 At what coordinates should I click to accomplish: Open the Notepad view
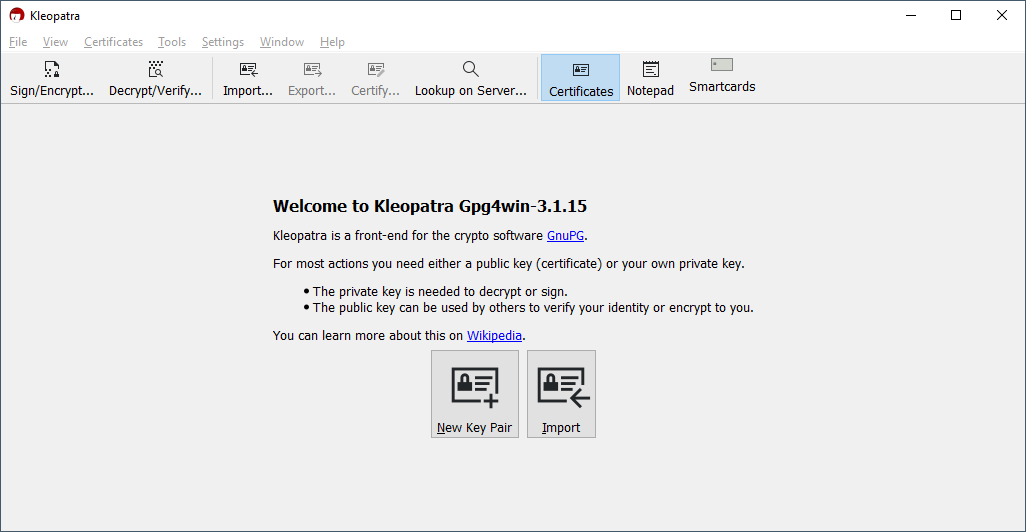pyautogui.click(x=650, y=77)
